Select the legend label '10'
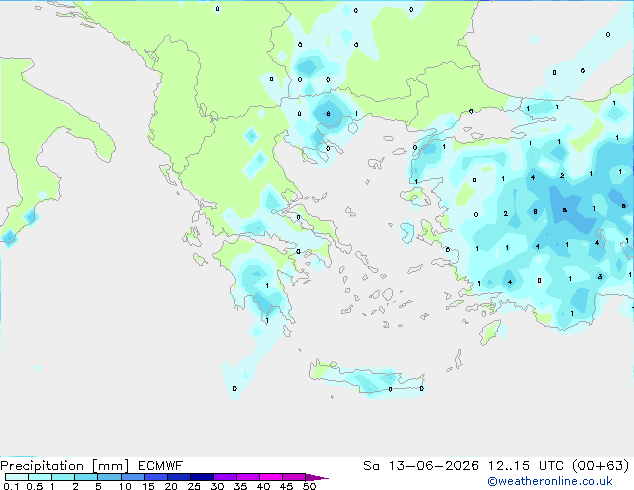This screenshot has height=490, width=634. tap(125, 486)
